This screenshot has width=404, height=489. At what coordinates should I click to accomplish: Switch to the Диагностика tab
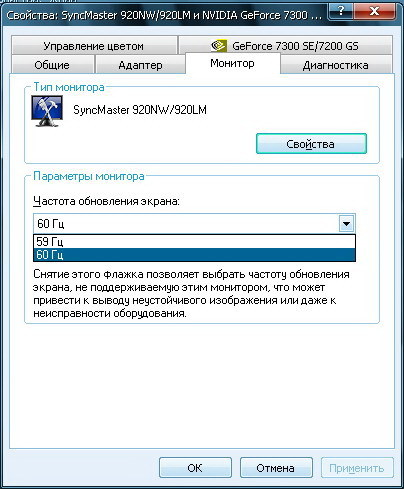336,65
